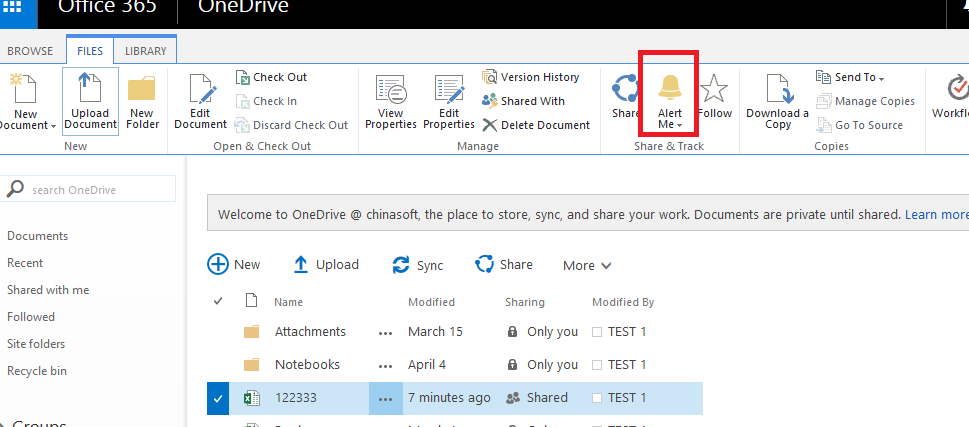Screen dimensions: 969x427
Task: Open Recent in the left navigation
Action: 25,263
